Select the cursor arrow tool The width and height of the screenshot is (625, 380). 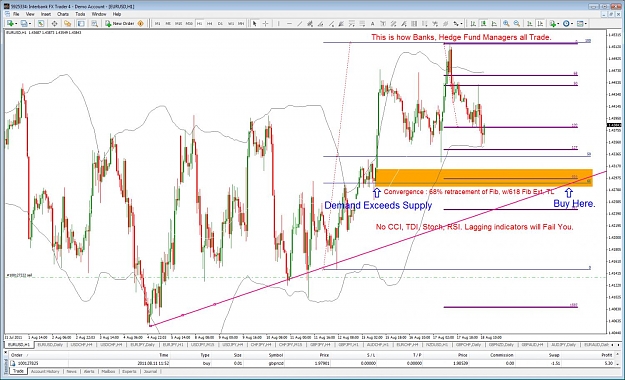point(254,24)
